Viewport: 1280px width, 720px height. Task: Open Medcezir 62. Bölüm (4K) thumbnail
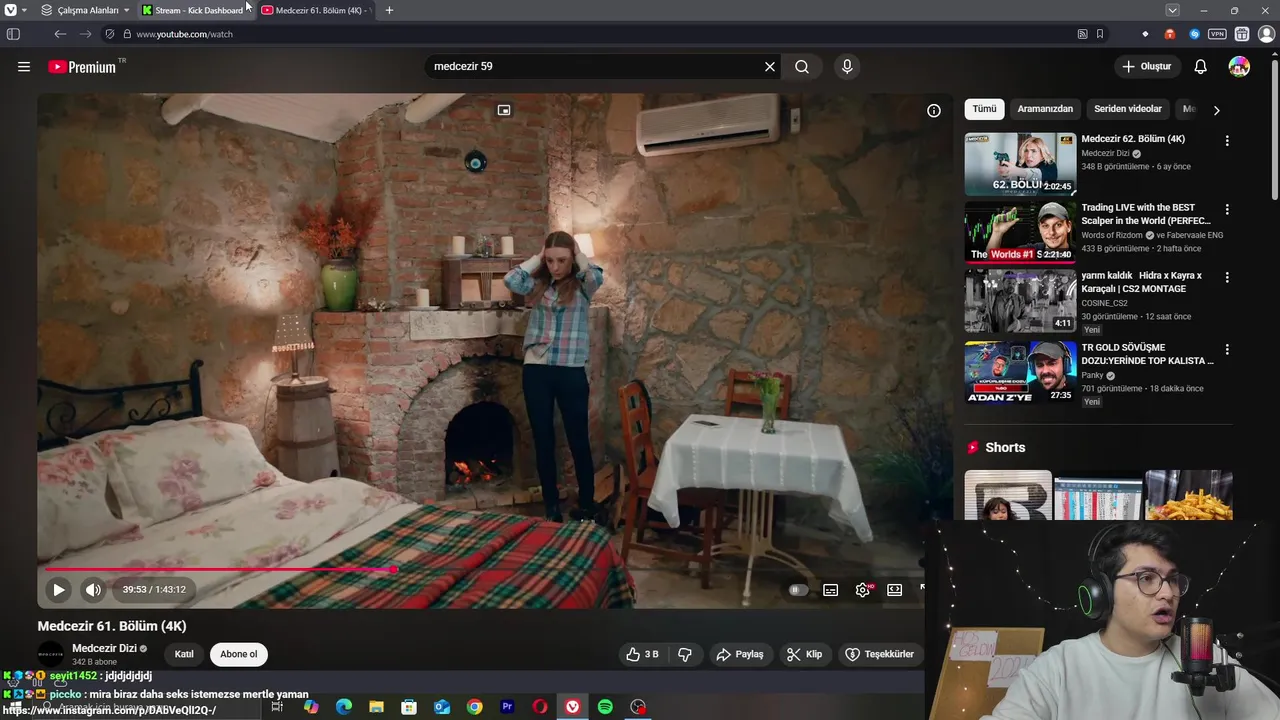click(1020, 164)
